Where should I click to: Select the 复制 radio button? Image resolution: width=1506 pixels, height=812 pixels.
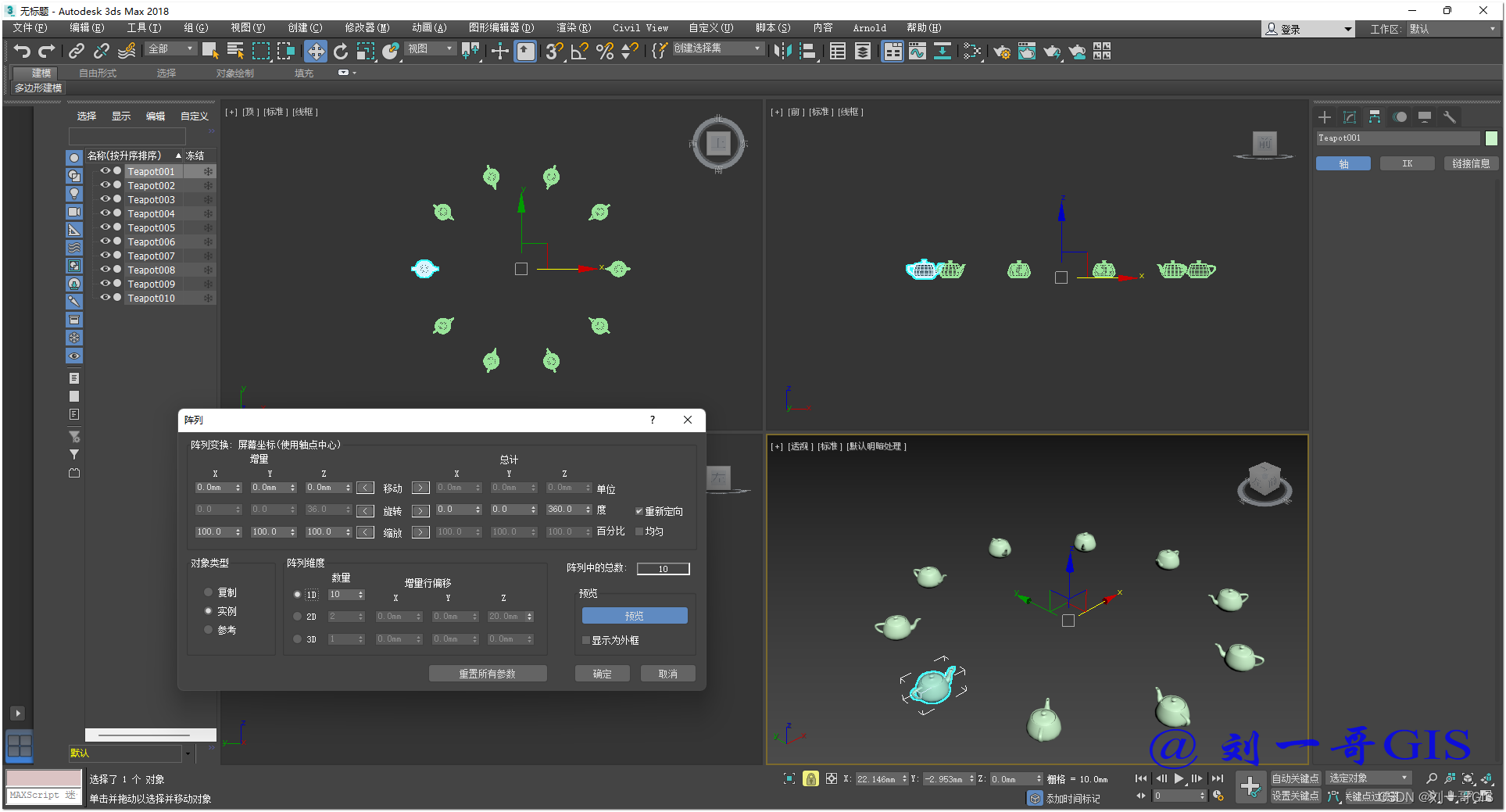(208, 592)
